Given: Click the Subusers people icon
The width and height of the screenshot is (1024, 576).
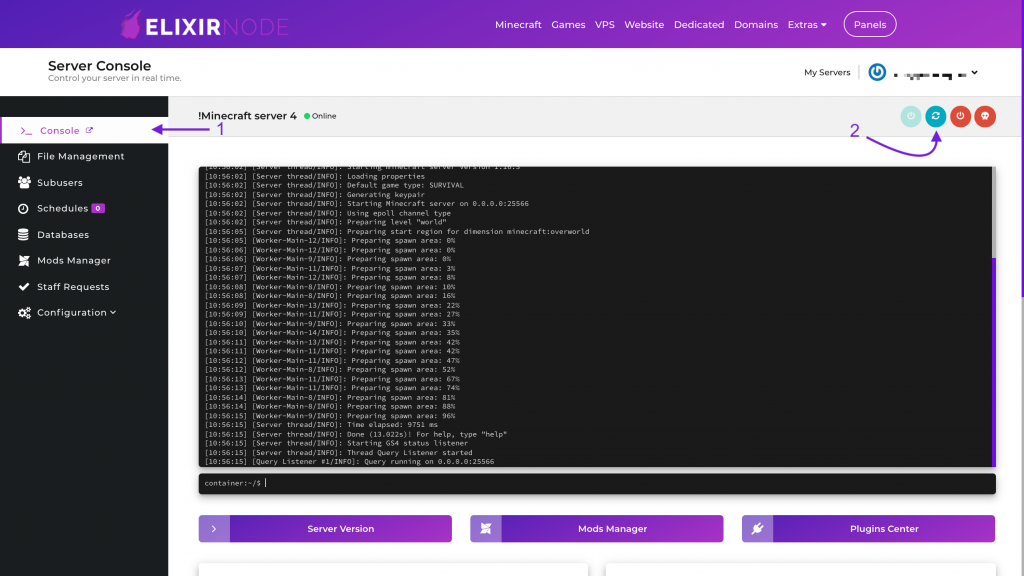Looking at the screenshot, I should (x=24, y=182).
